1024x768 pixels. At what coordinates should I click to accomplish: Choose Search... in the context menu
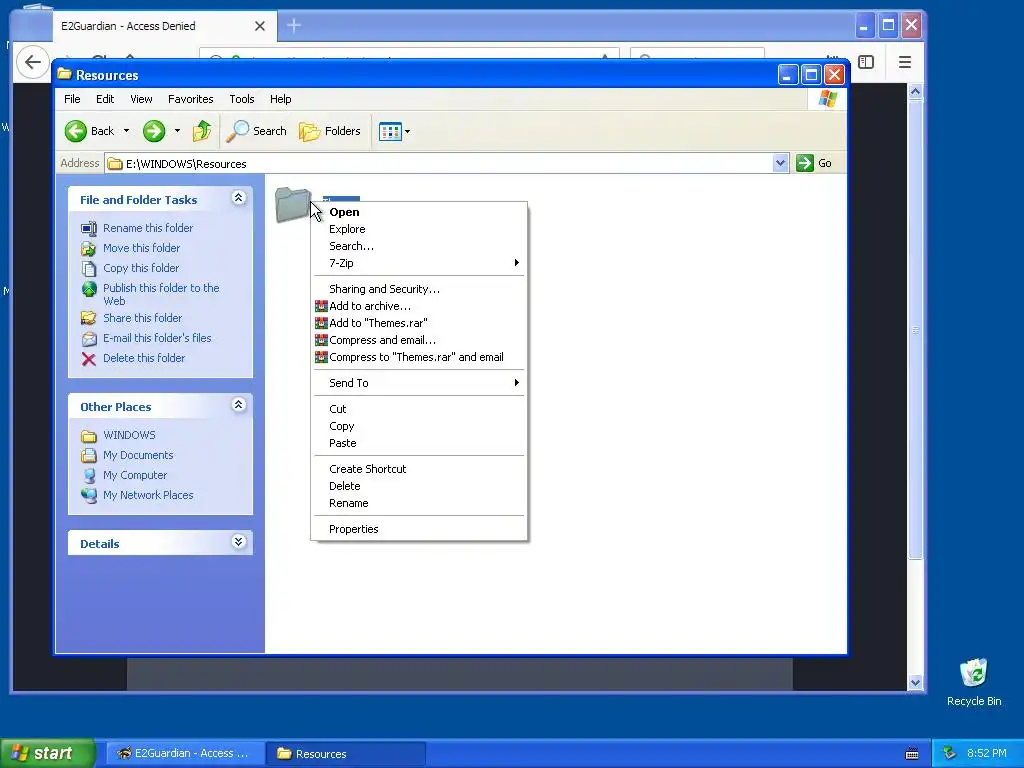click(419, 246)
